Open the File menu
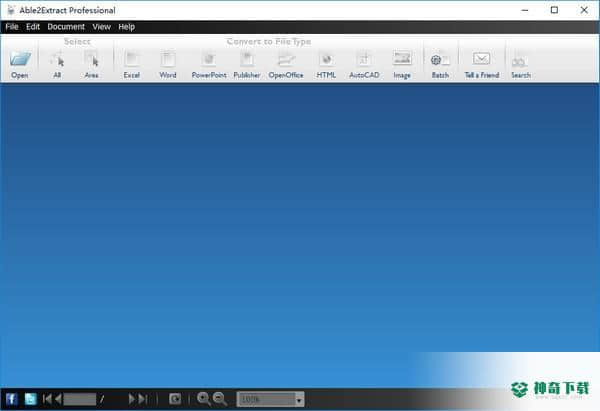Viewport: 600px width, 411px height. pyautogui.click(x=12, y=27)
